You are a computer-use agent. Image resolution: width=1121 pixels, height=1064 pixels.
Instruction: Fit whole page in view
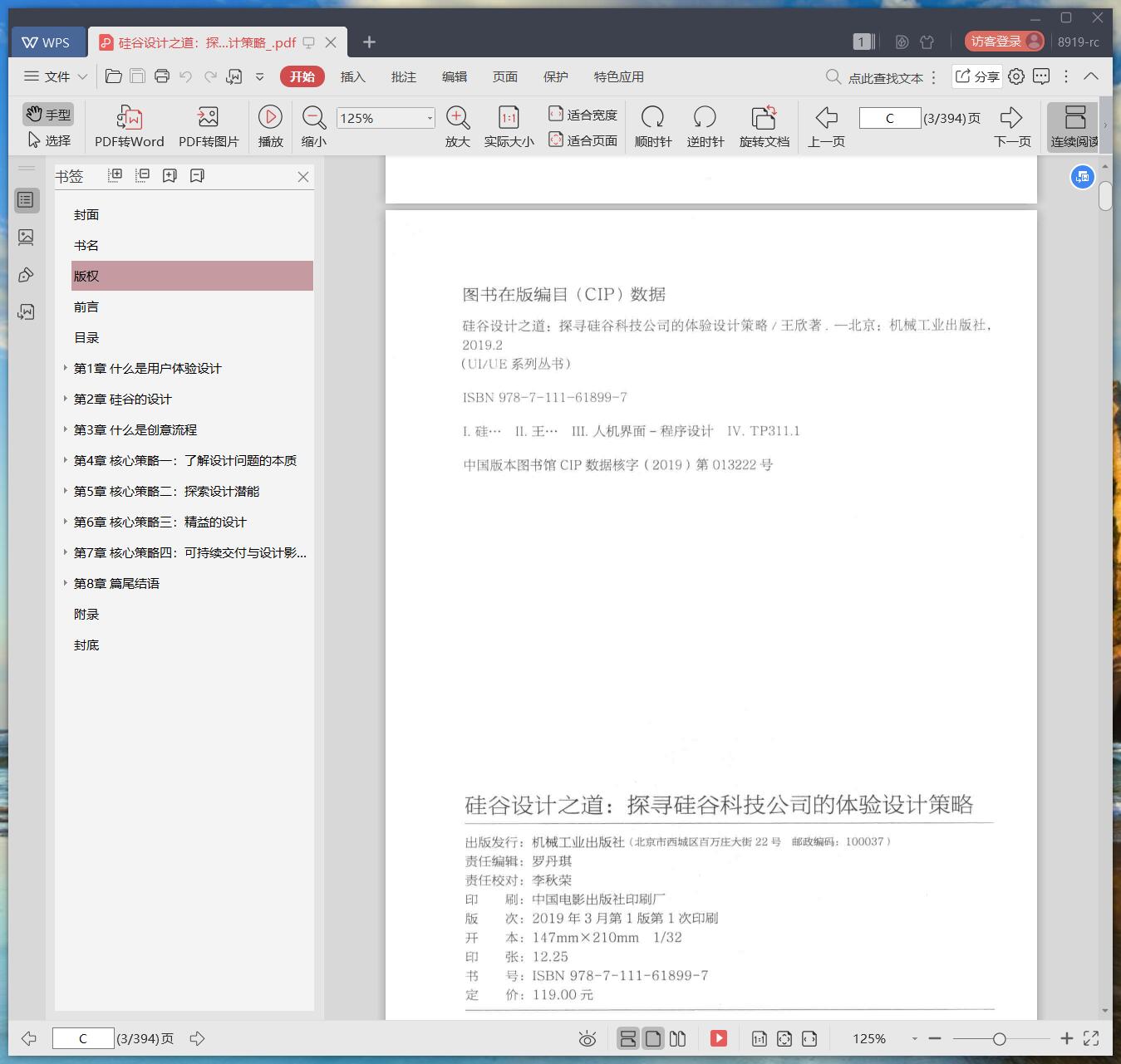pos(583,140)
